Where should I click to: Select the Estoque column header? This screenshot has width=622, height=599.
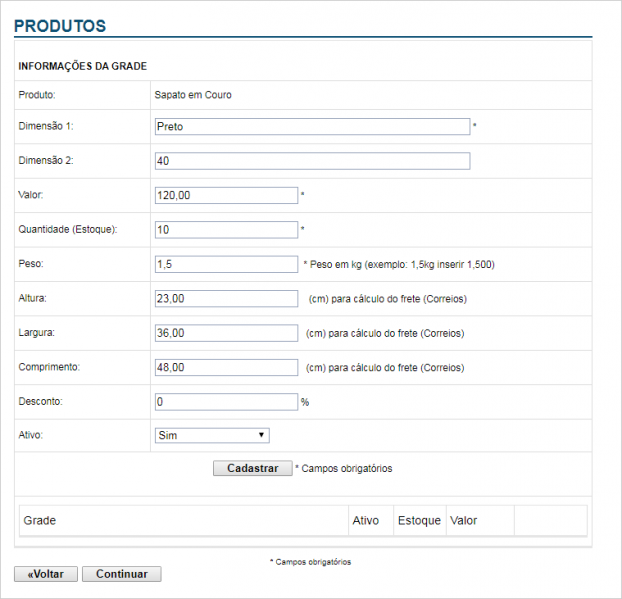419,521
